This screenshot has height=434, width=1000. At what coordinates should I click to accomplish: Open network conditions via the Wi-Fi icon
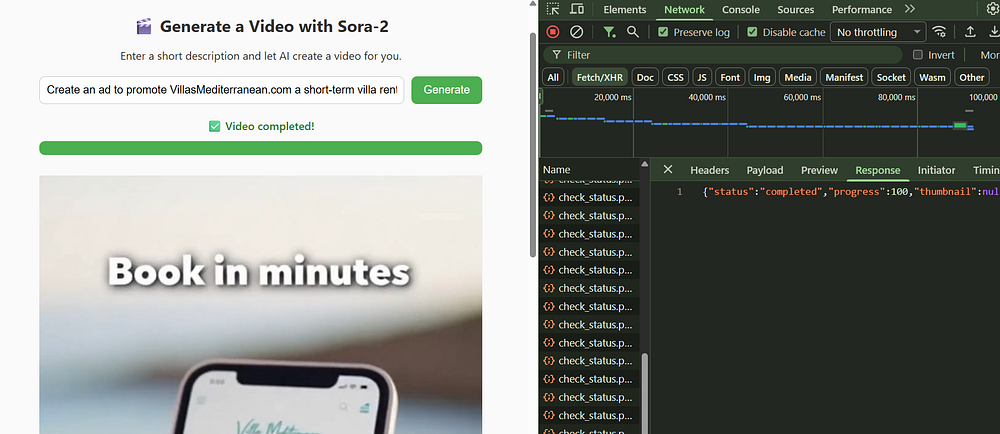tap(939, 32)
